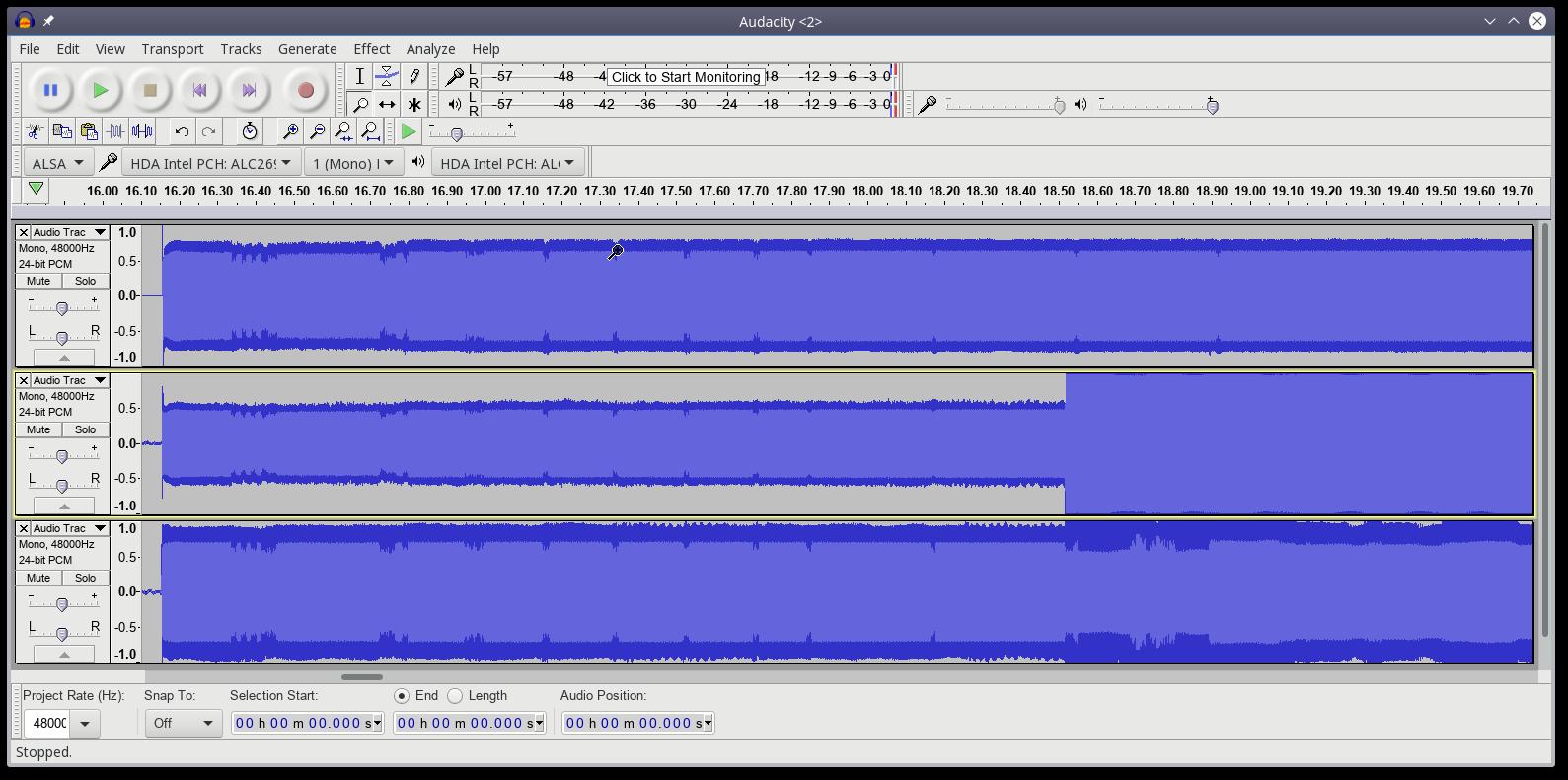Select the Envelope tool

pos(387,76)
